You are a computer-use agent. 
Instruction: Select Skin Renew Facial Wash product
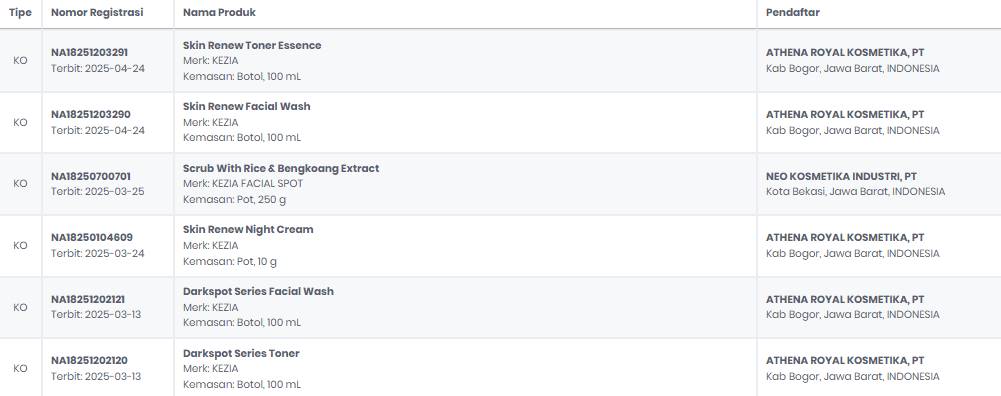[x=246, y=107]
